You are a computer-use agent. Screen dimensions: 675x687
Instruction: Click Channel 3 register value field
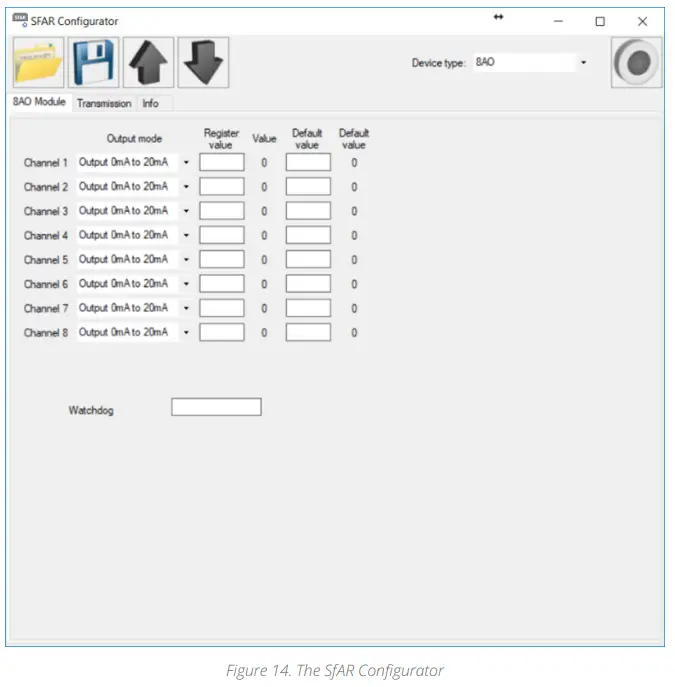222,211
